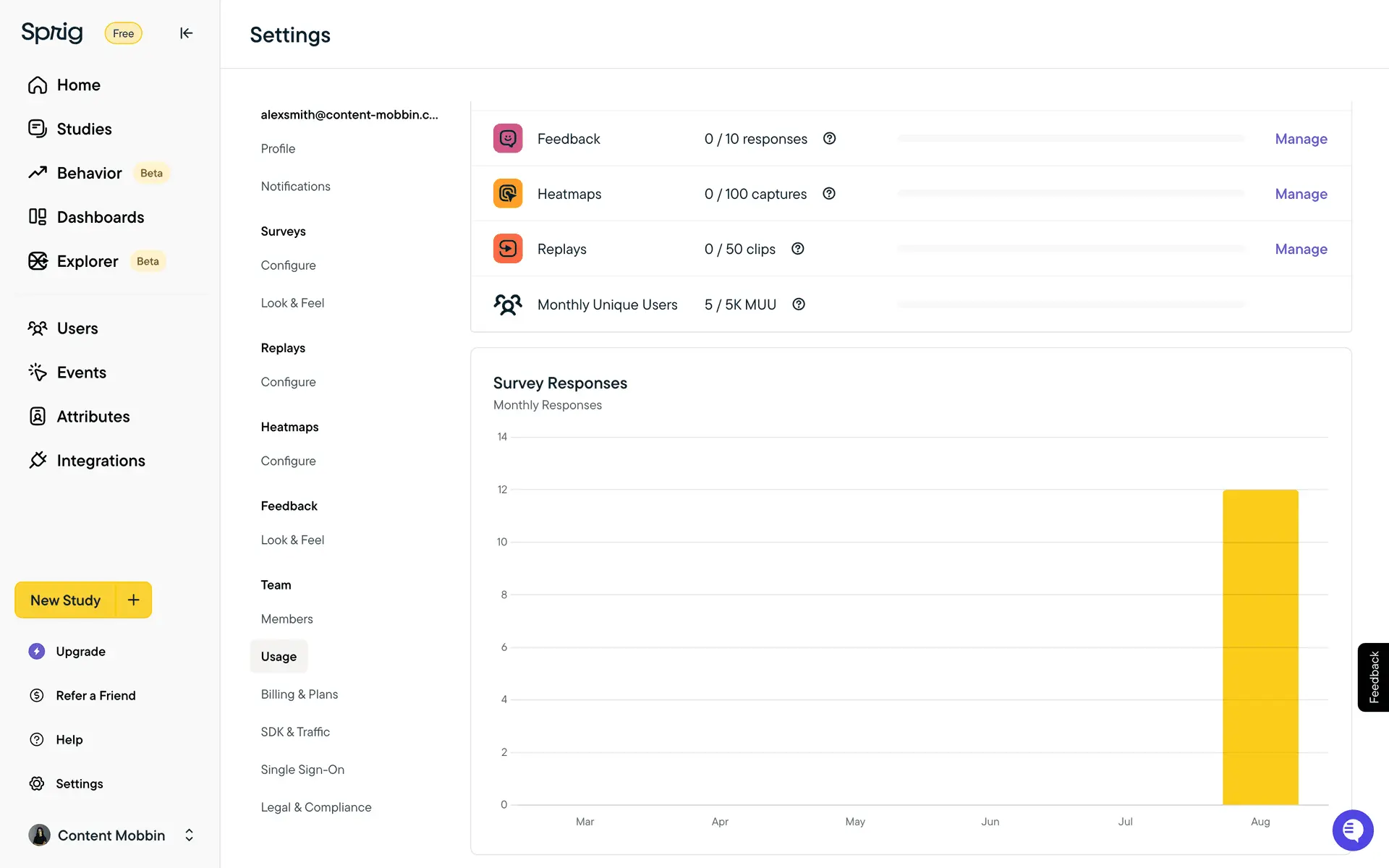Open Explorer in the sidebar
This screenshot has width=1389, height=868.
(87, 261)
